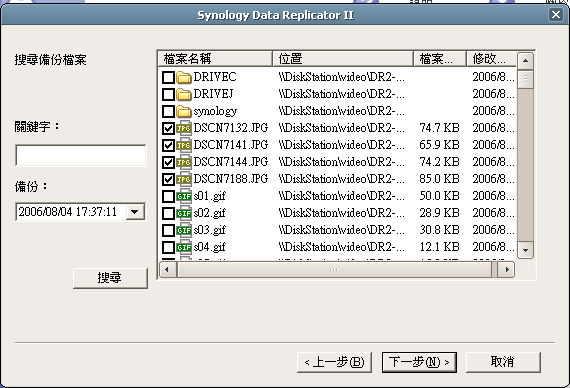Check the s02.gif checkbox
The width and height of the screenshot is (570, 388).
(x=168, y=213)
